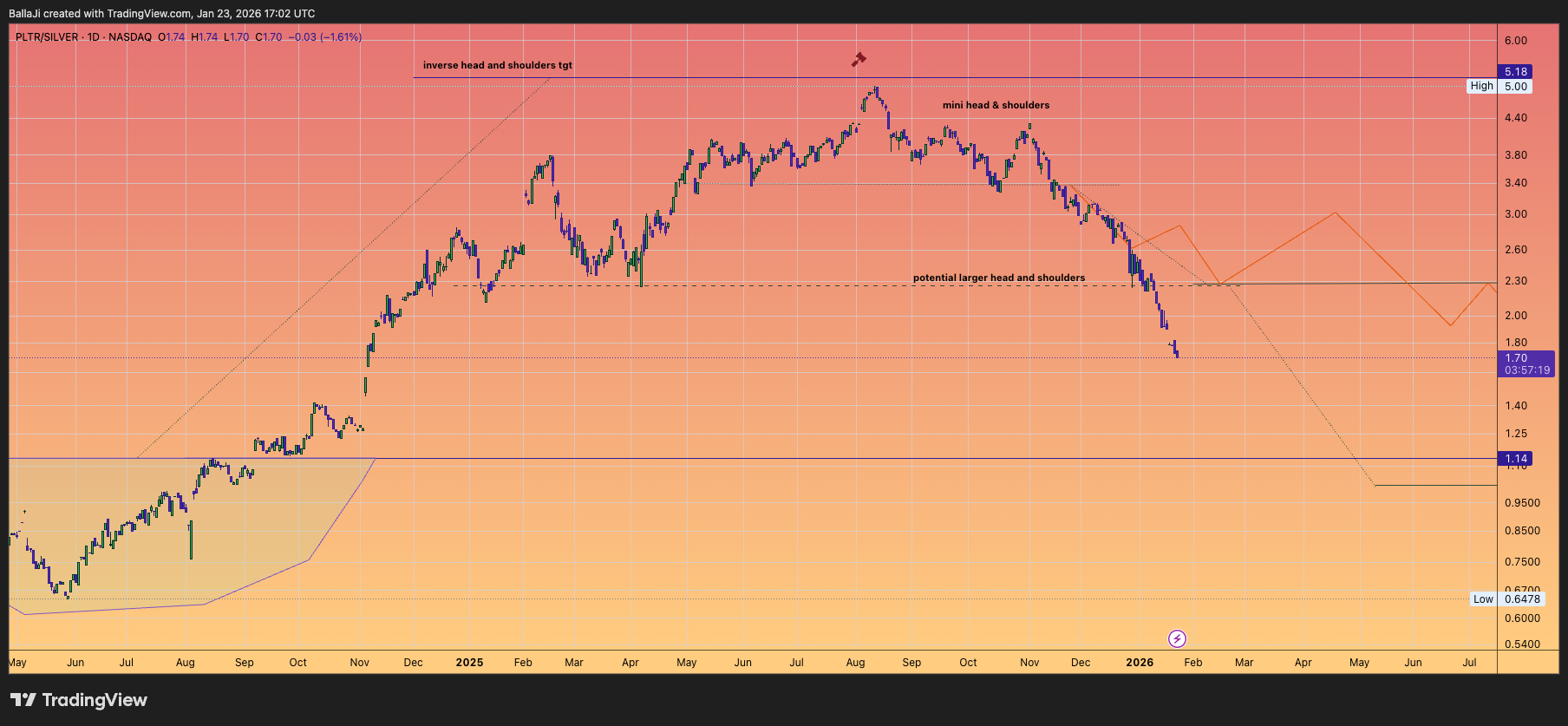Click the purple lightning bolt event icon
This screenshot has height=726, width=1568.
pyautogui.click(x=1177, y=639)
